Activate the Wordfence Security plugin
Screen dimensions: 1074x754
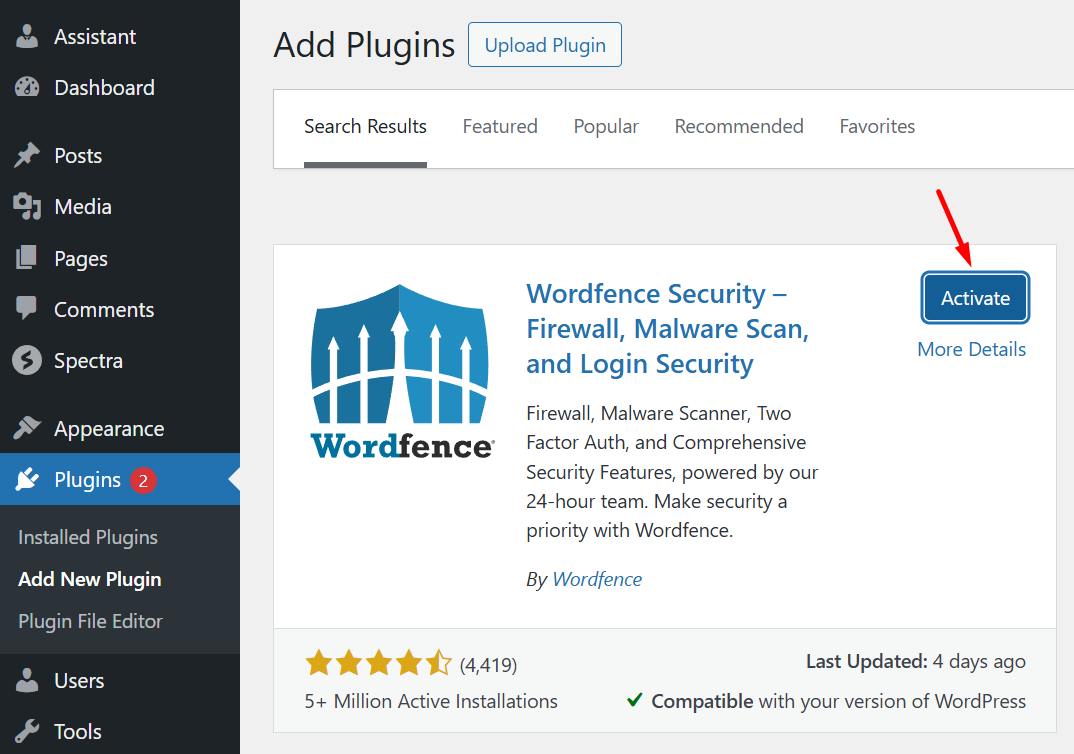pos(975,298)
